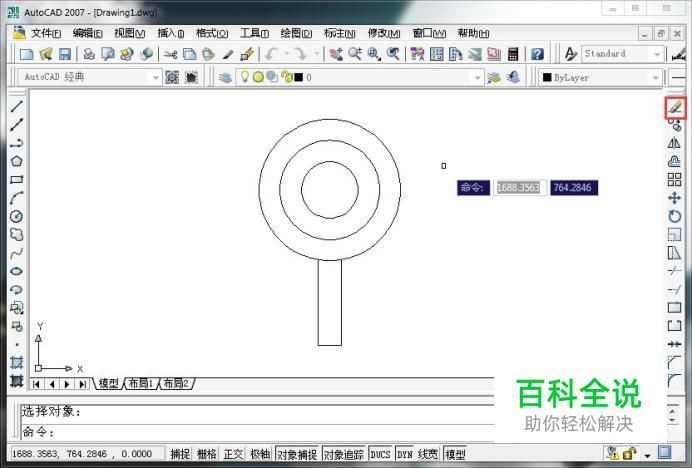
Task: Click the dynamic input Y coordinate 764.2846
Action: click(574, 188)
